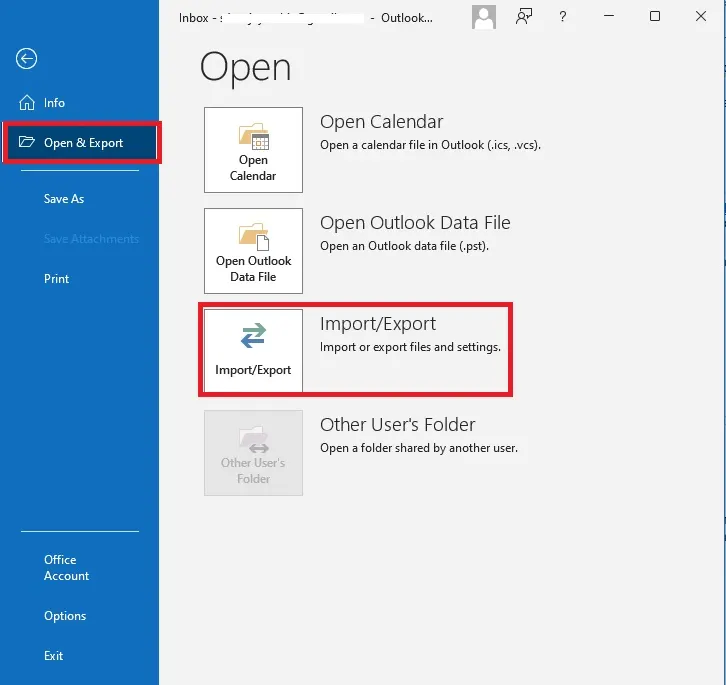Screen dimensions: 726x685
Task: Click the back arrow to leave backstage view
Action: tap(26, 59)
